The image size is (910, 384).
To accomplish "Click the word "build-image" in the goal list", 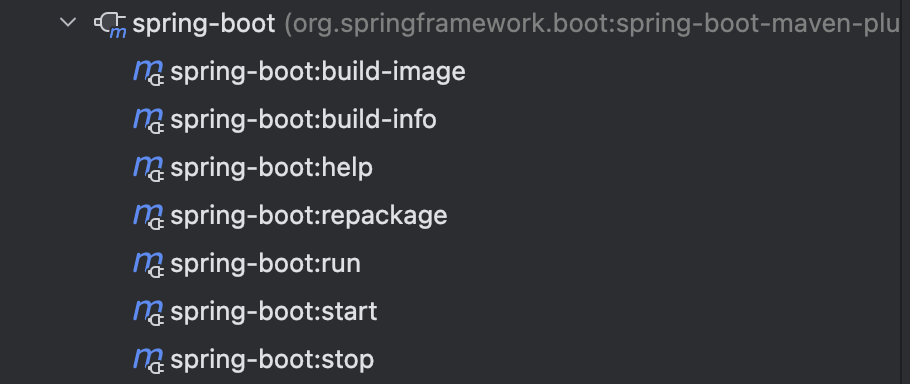I will coord(393,73).
